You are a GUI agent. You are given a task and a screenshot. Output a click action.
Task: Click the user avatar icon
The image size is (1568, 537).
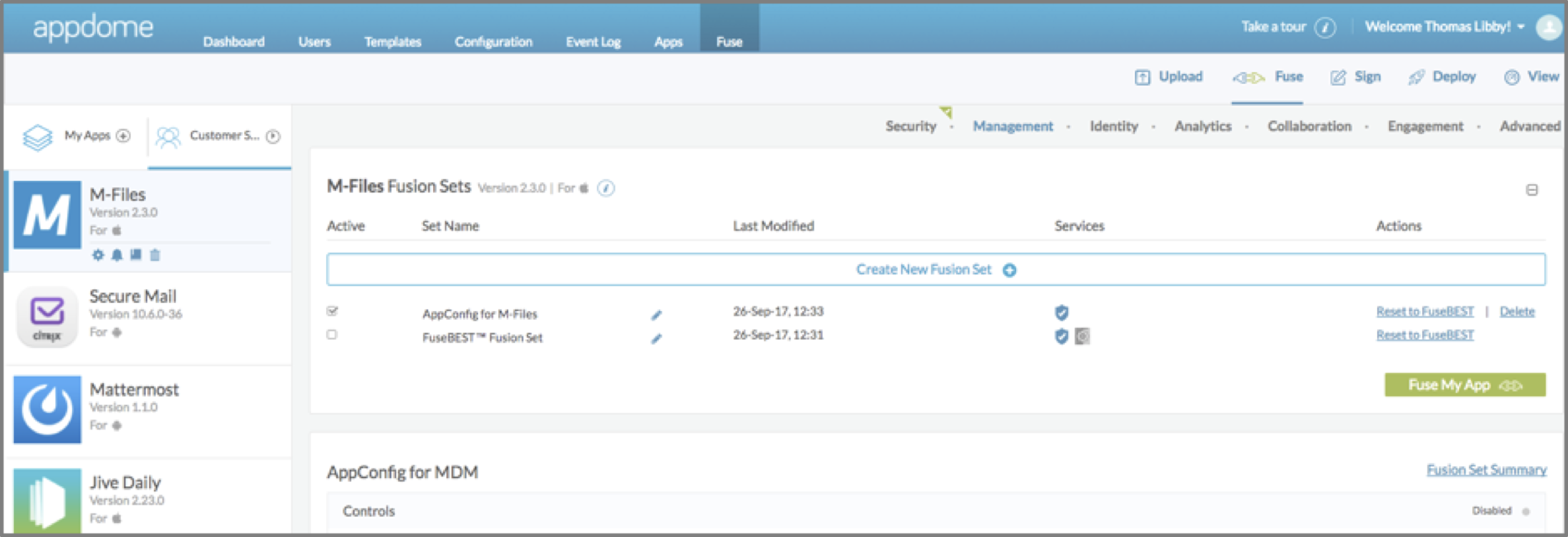[x=1548, y=27]
